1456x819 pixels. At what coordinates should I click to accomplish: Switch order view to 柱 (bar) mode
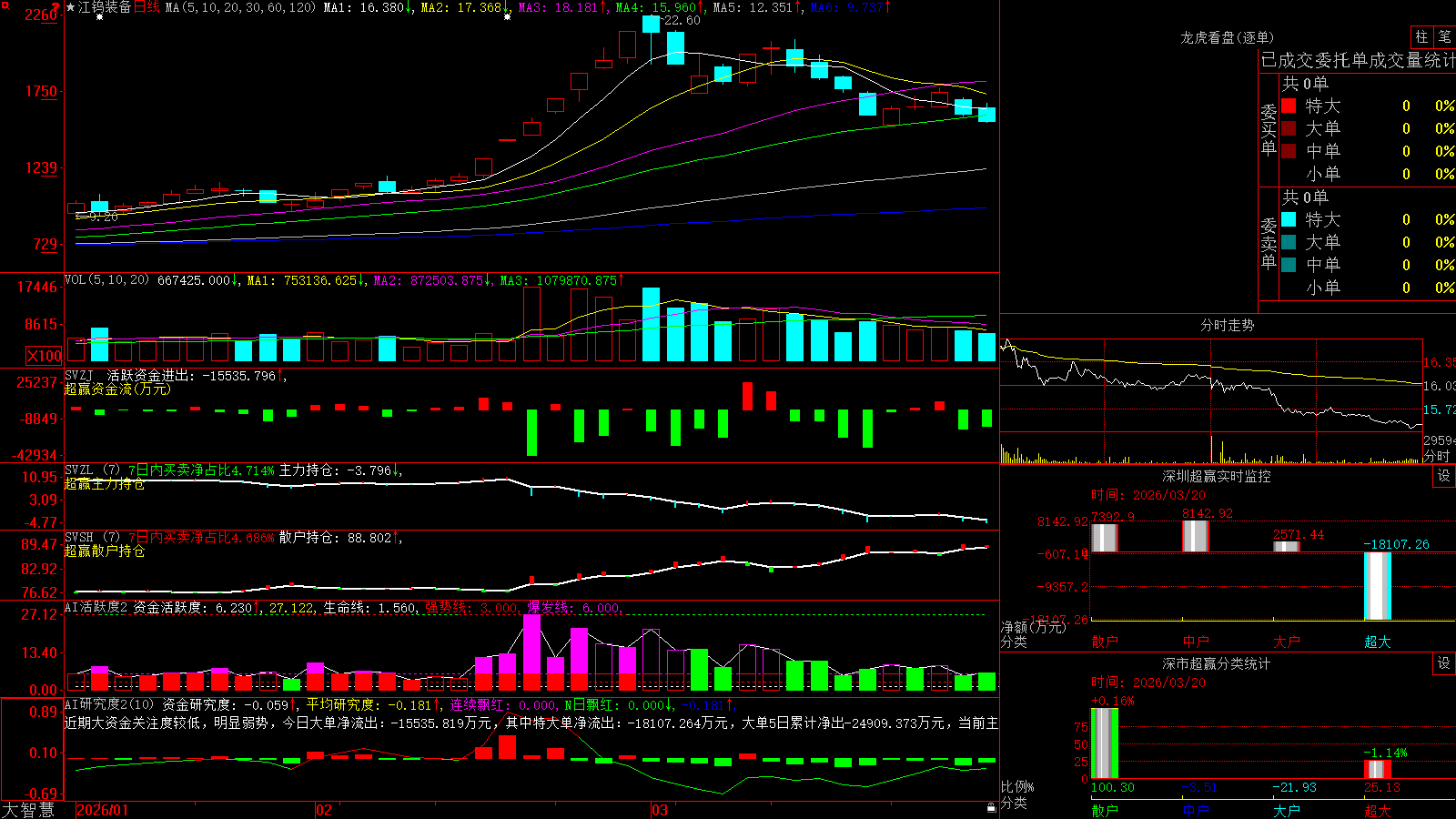pyautogui.click(x=1421, y=36)
